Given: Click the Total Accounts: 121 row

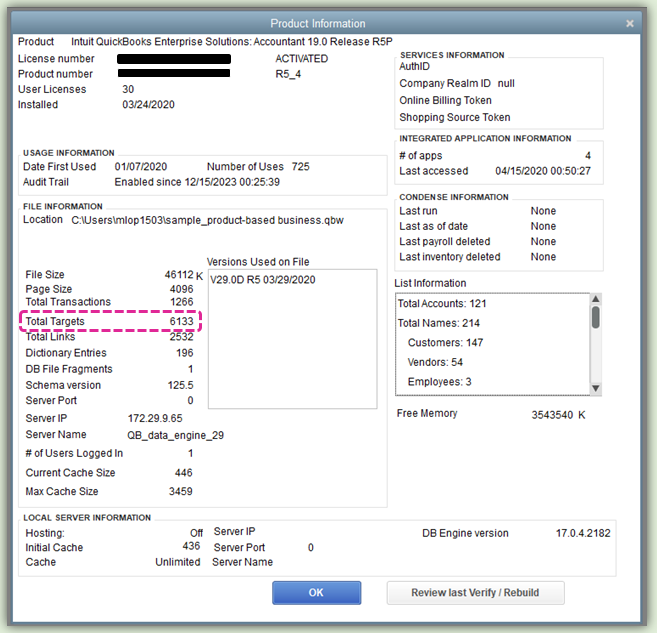Looking at the screenshot, I should point(442,303).
